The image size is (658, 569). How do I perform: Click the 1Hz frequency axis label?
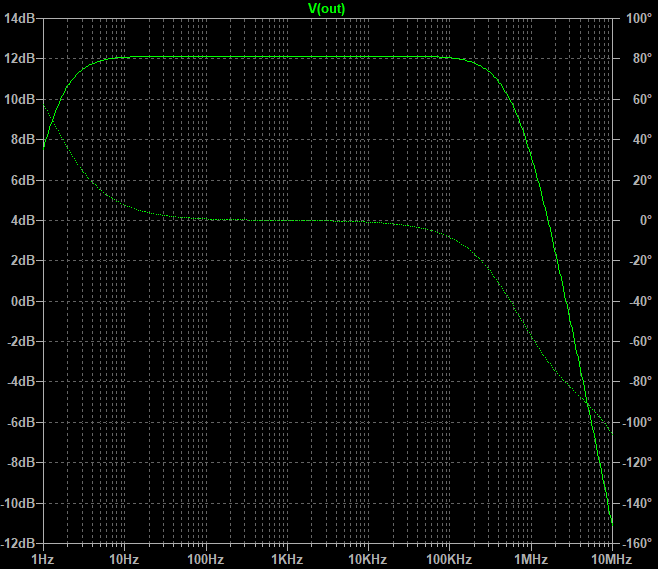[43, 559]
